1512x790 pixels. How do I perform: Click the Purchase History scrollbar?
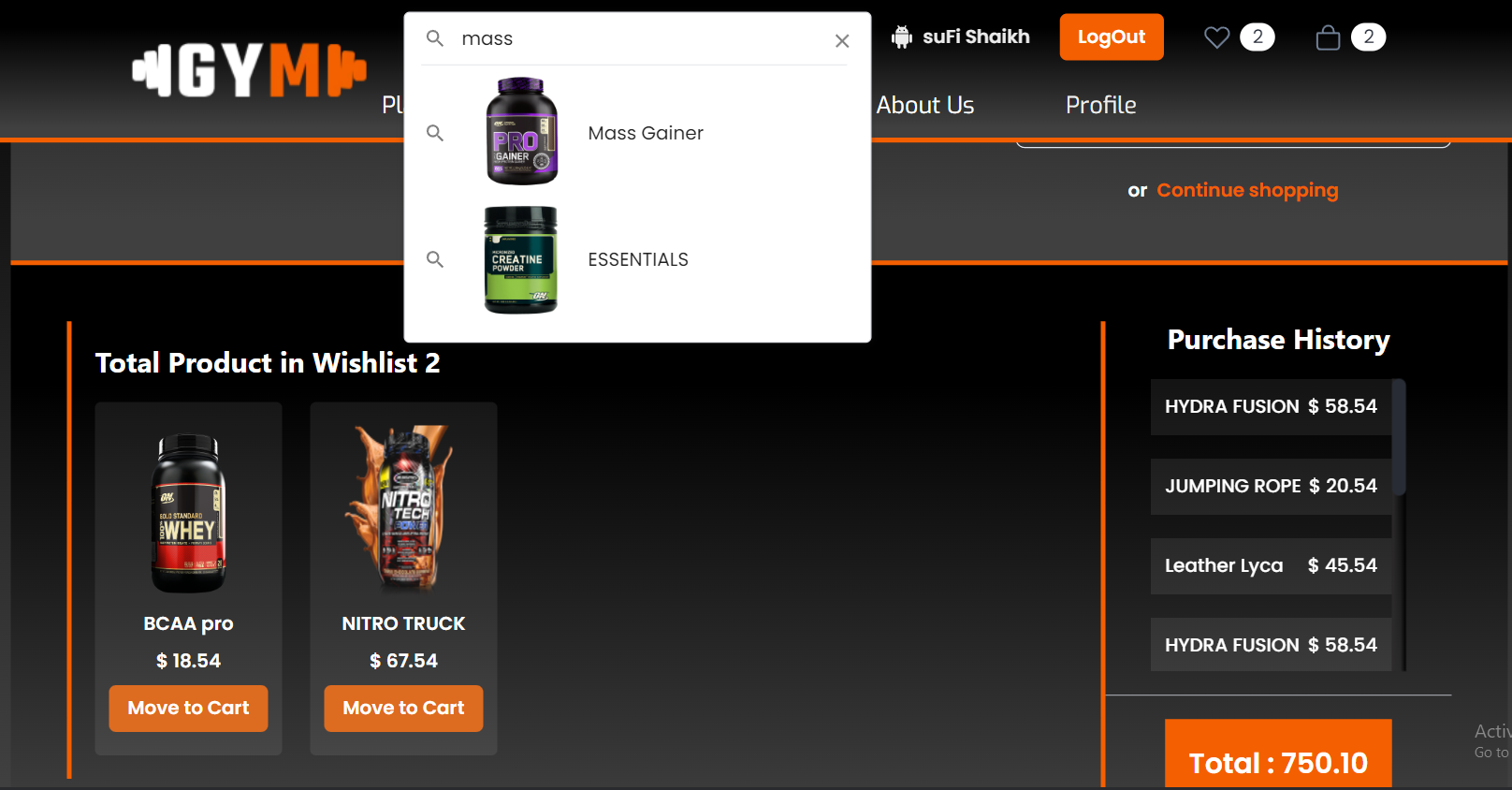pyautogui.click(x=1399, y=437)
